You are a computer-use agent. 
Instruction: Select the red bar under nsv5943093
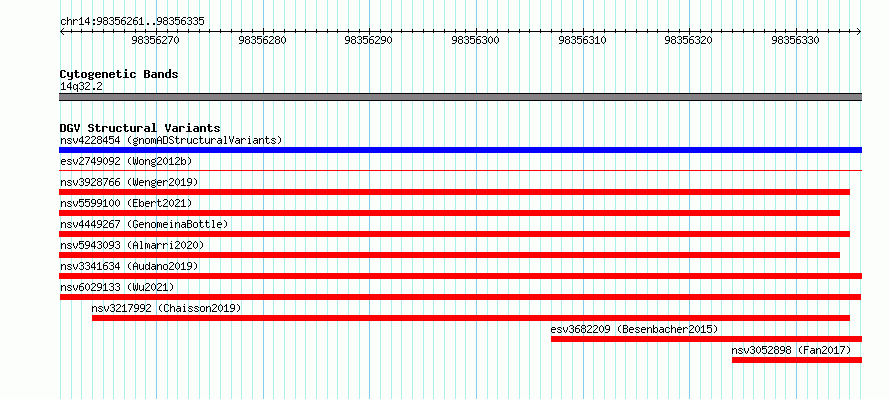[x=450, y=255]
